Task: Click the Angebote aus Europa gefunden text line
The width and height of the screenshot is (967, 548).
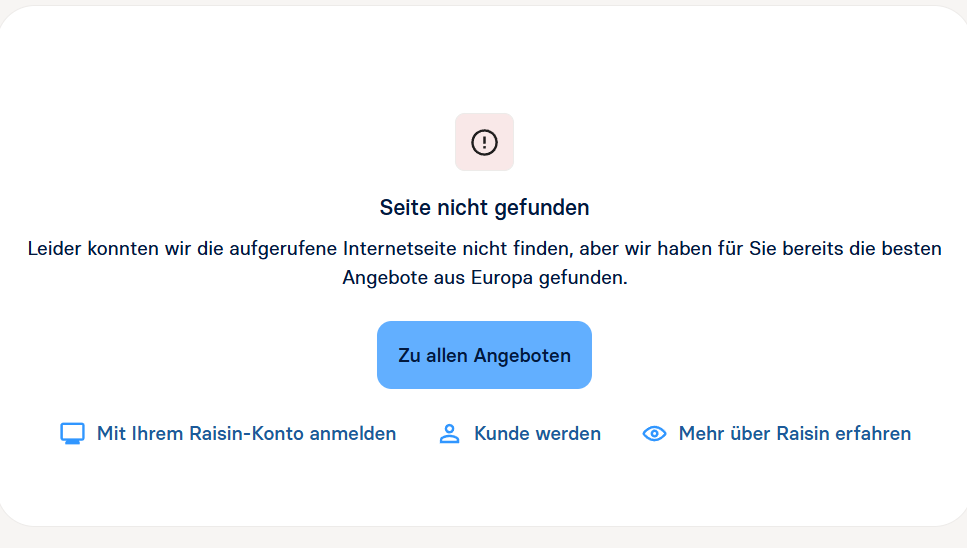Action: (x=485, y=277)
